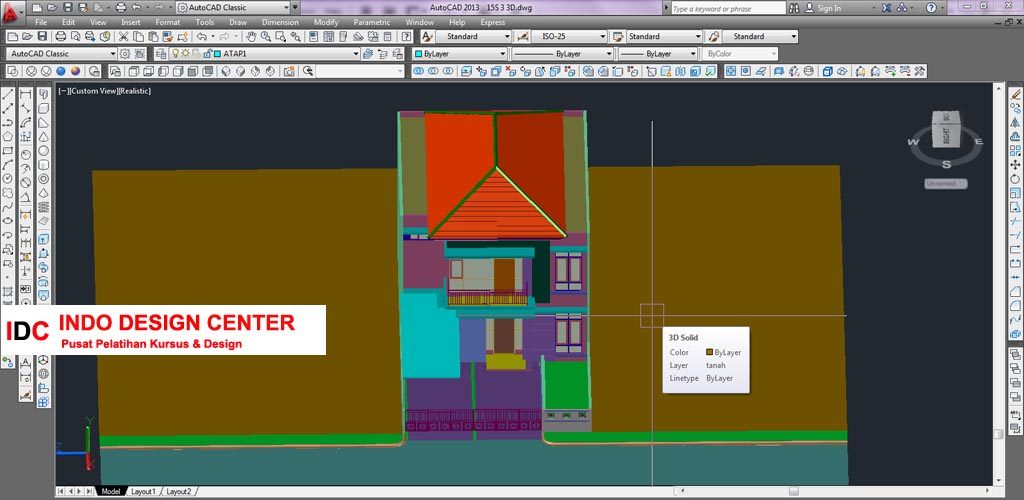The width and height of the screenshot is (1024, 500).
Task: Open the Express menu
Action: click(x=492, y=22)
